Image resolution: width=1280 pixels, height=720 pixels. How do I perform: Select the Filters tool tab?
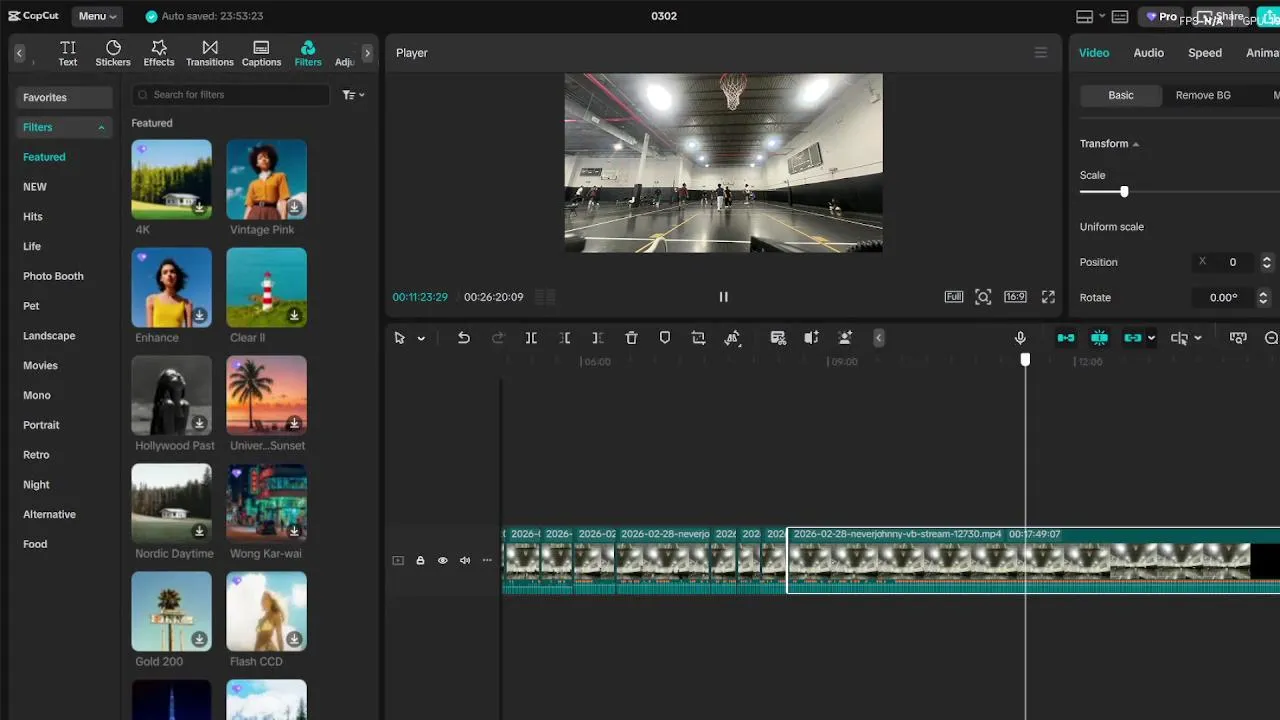coord(308,54)
